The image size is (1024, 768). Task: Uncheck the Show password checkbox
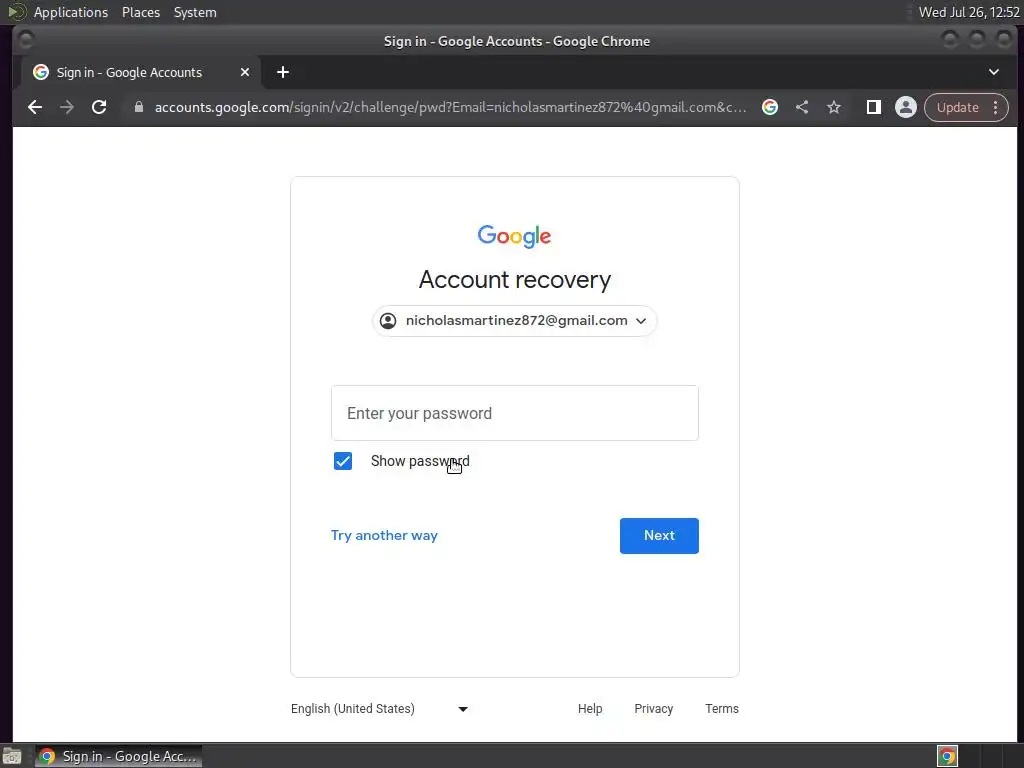(x=343, y=461)
